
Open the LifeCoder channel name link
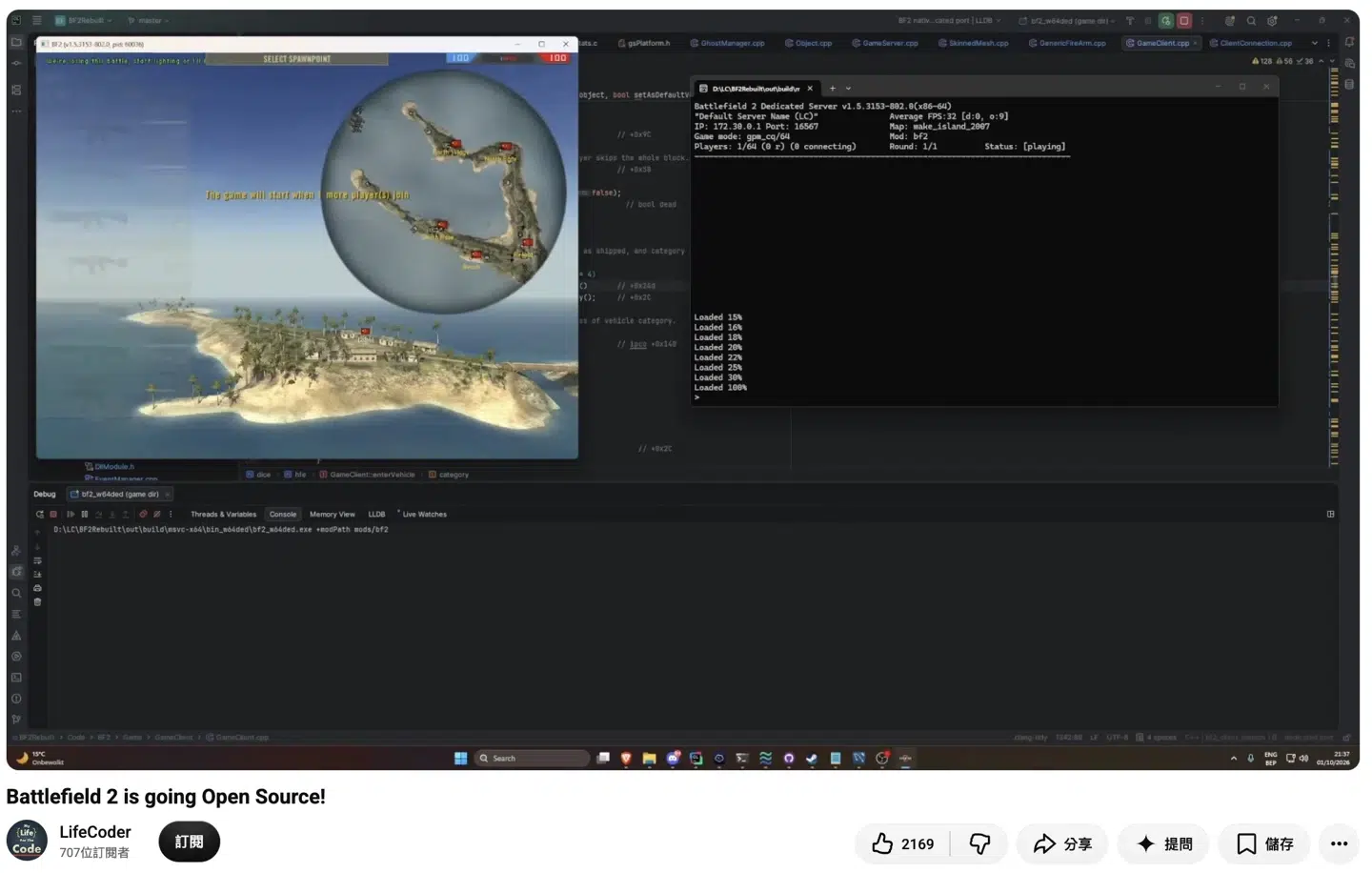click(95, 832)
